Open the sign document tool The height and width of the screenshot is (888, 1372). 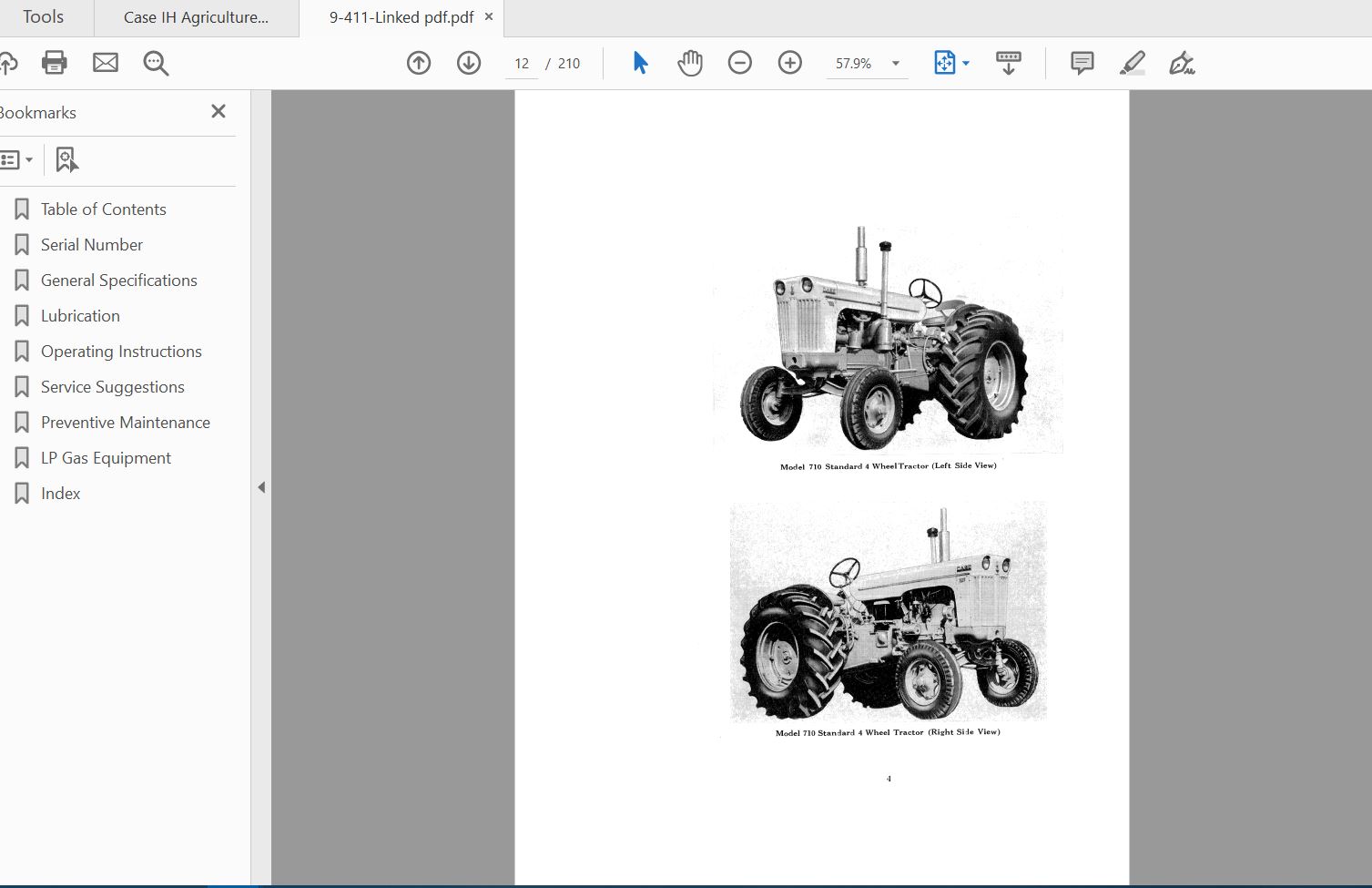[x=1182, y=63]
